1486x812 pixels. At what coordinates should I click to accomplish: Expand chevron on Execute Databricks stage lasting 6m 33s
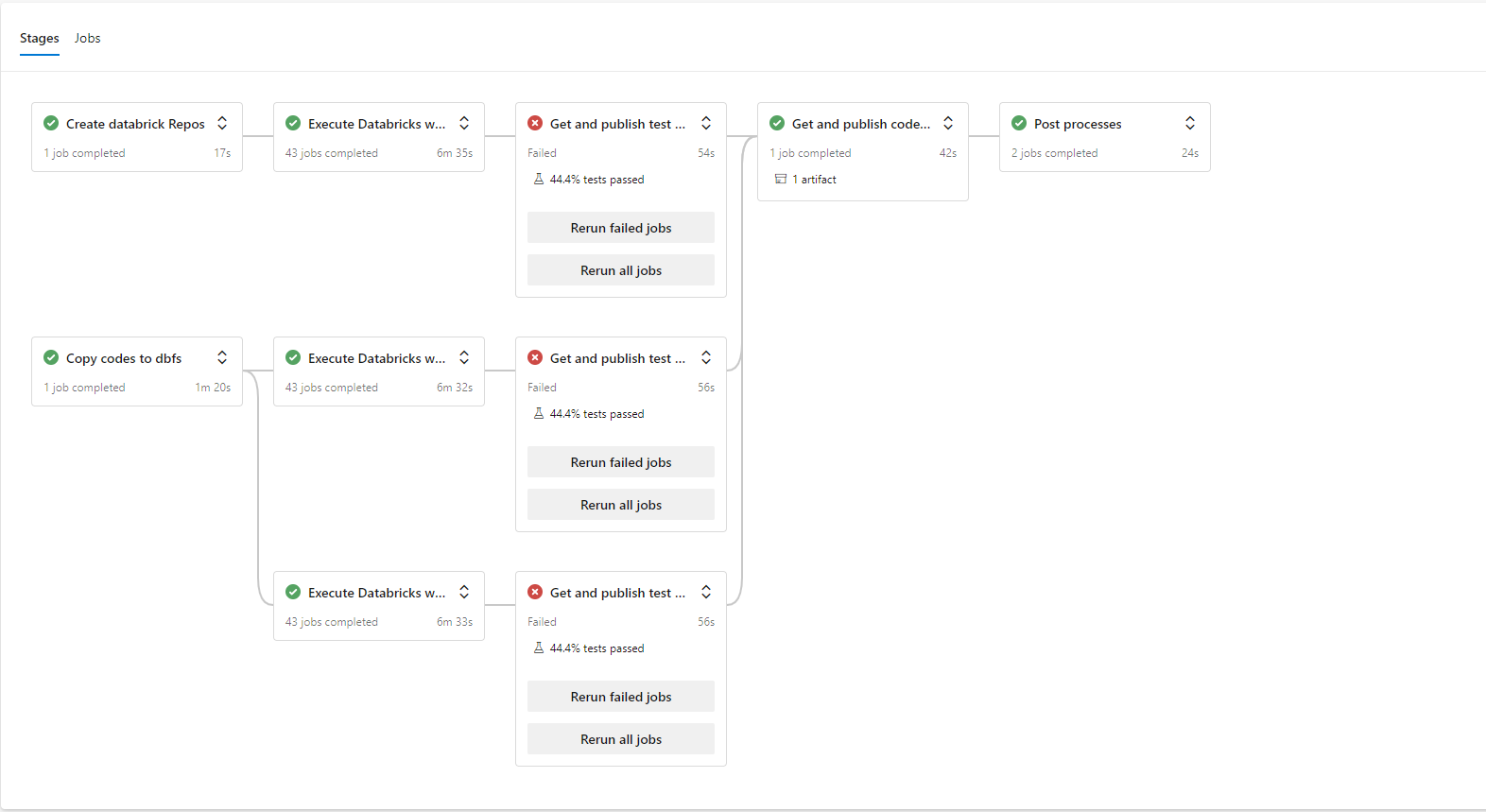464,593
